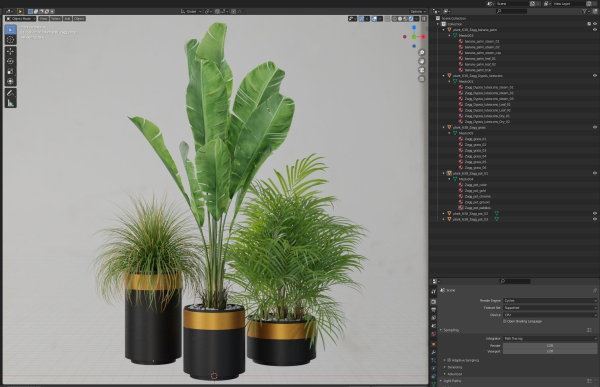Screen dimensions: 600x387
Task: Select the Measure tool
Action: pos(10,103)
